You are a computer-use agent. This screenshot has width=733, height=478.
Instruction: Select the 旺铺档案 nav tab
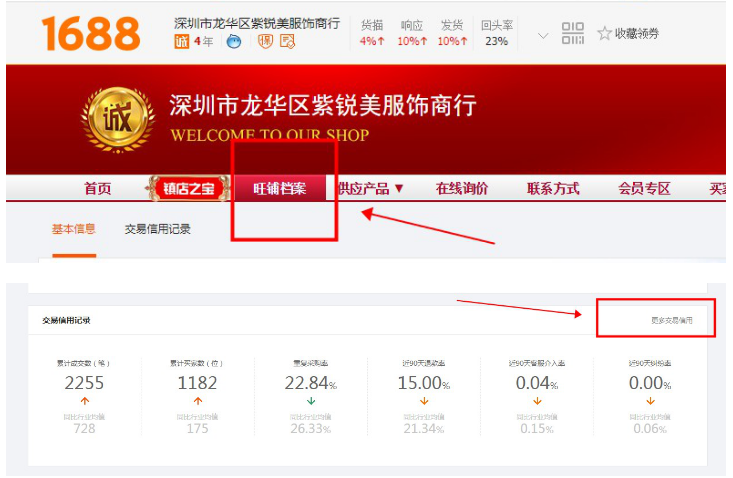[x=280, y=188]
